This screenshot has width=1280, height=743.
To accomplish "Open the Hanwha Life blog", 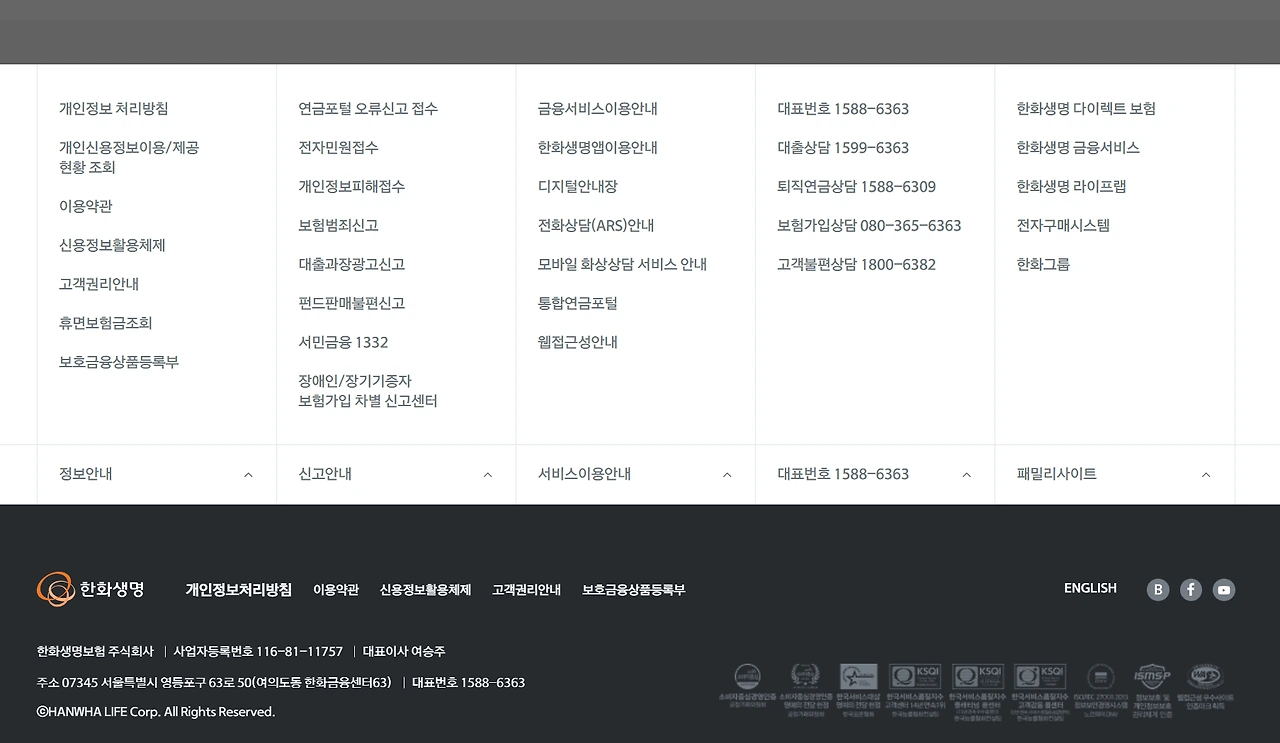I will click(1157, 589).
